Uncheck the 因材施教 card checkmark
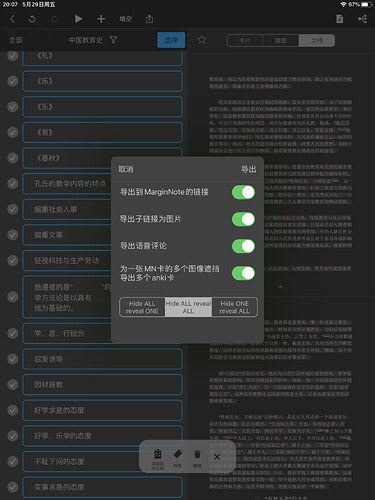Screen dimensions: 375x500 pyautogui.click(x=13, y=384)
